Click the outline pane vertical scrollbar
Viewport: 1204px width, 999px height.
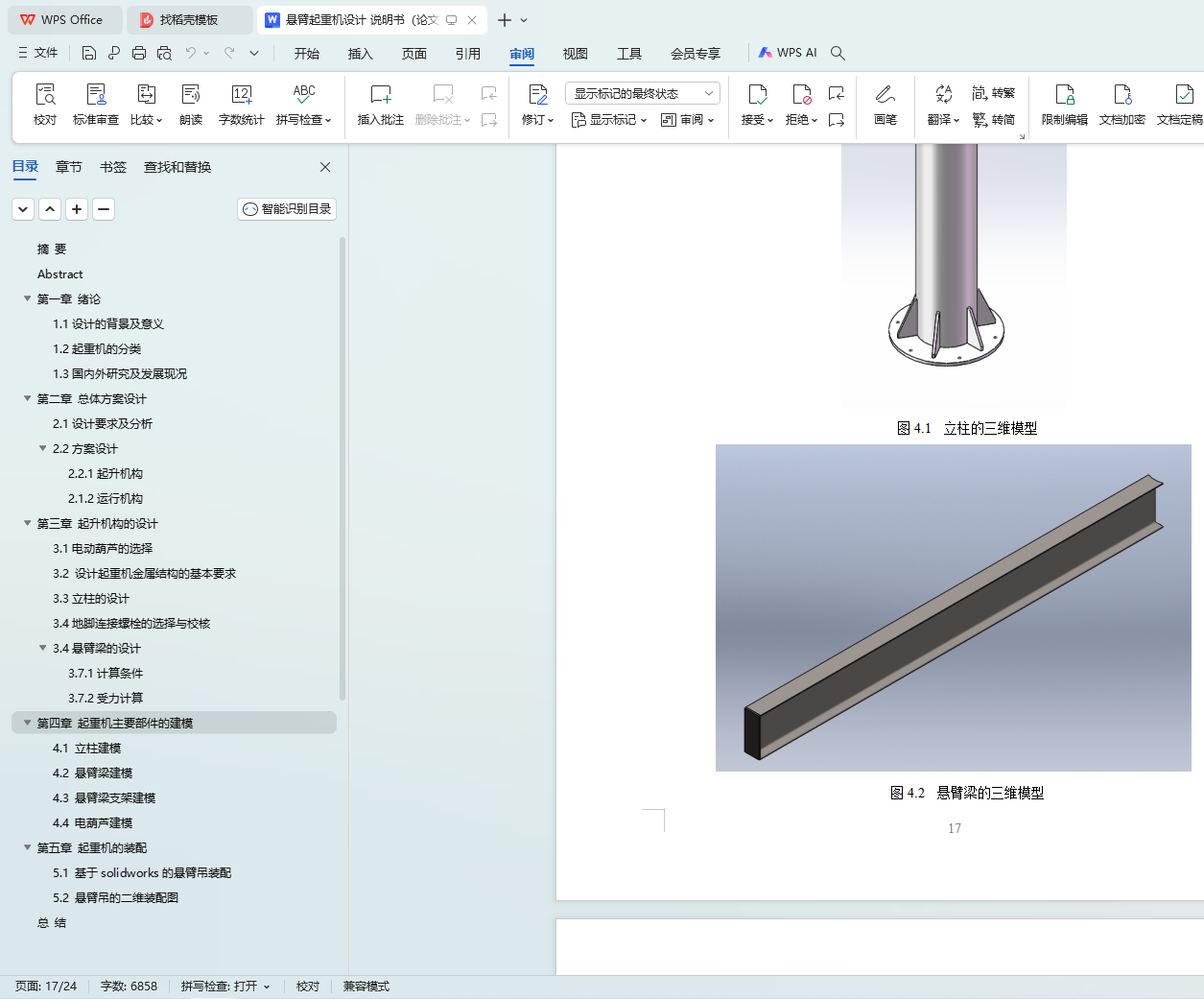tap(342, 470)
